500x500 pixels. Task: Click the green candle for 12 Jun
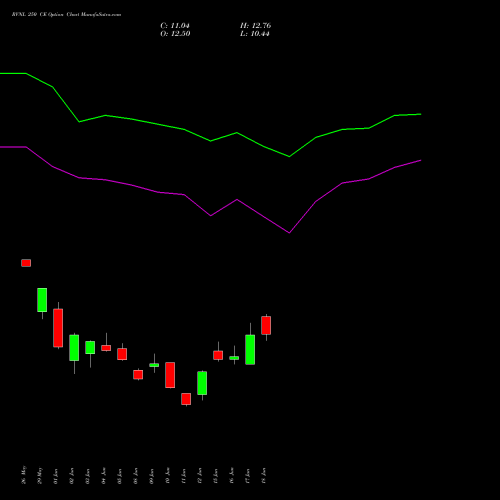(x=202, y=383)
